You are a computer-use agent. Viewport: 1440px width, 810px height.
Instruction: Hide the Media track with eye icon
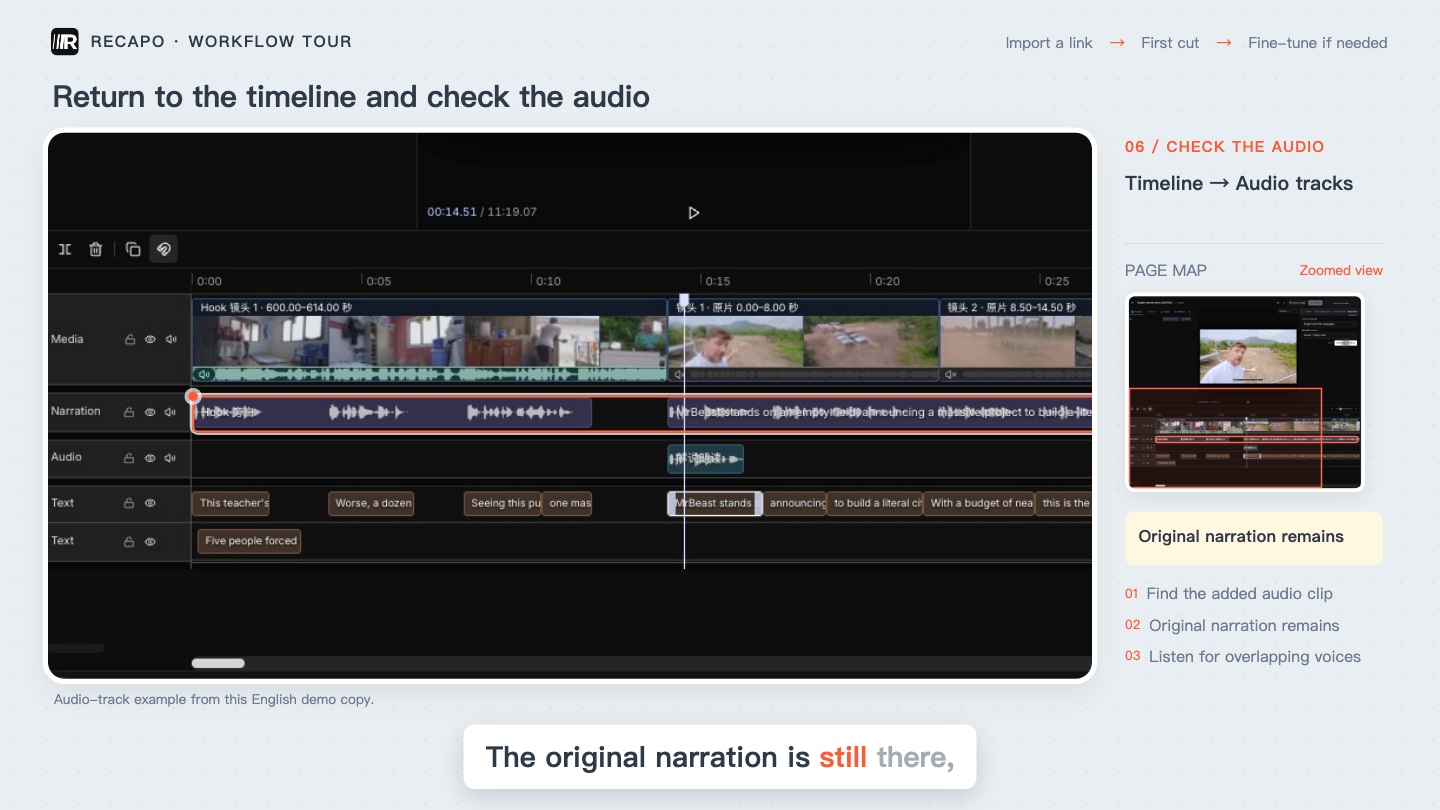[x=150, y=340]
